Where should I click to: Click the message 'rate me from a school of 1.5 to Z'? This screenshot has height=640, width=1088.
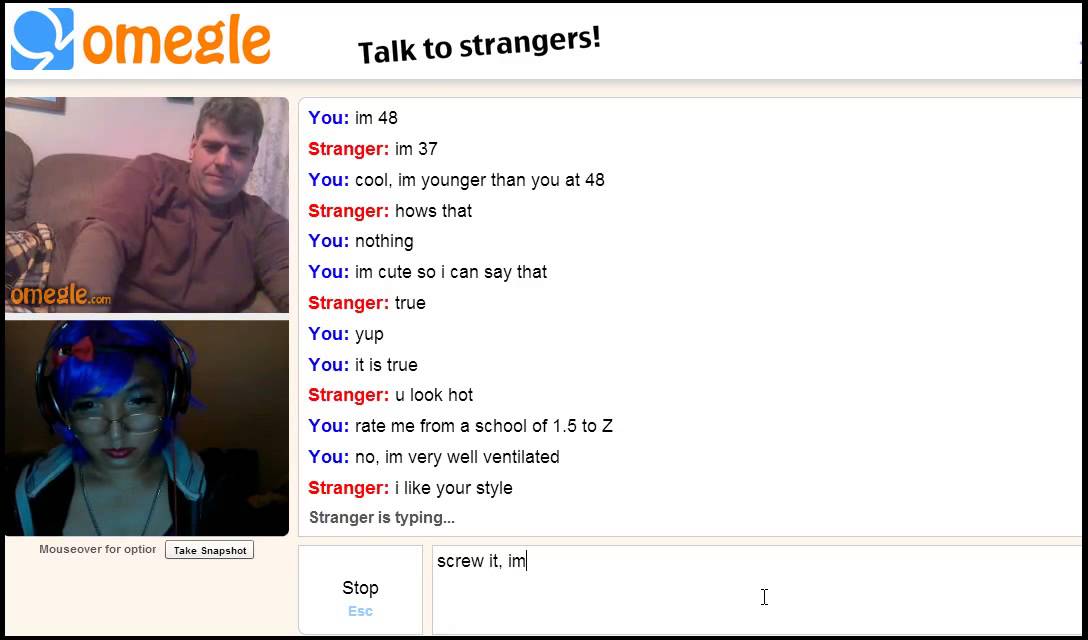point(484,426)
